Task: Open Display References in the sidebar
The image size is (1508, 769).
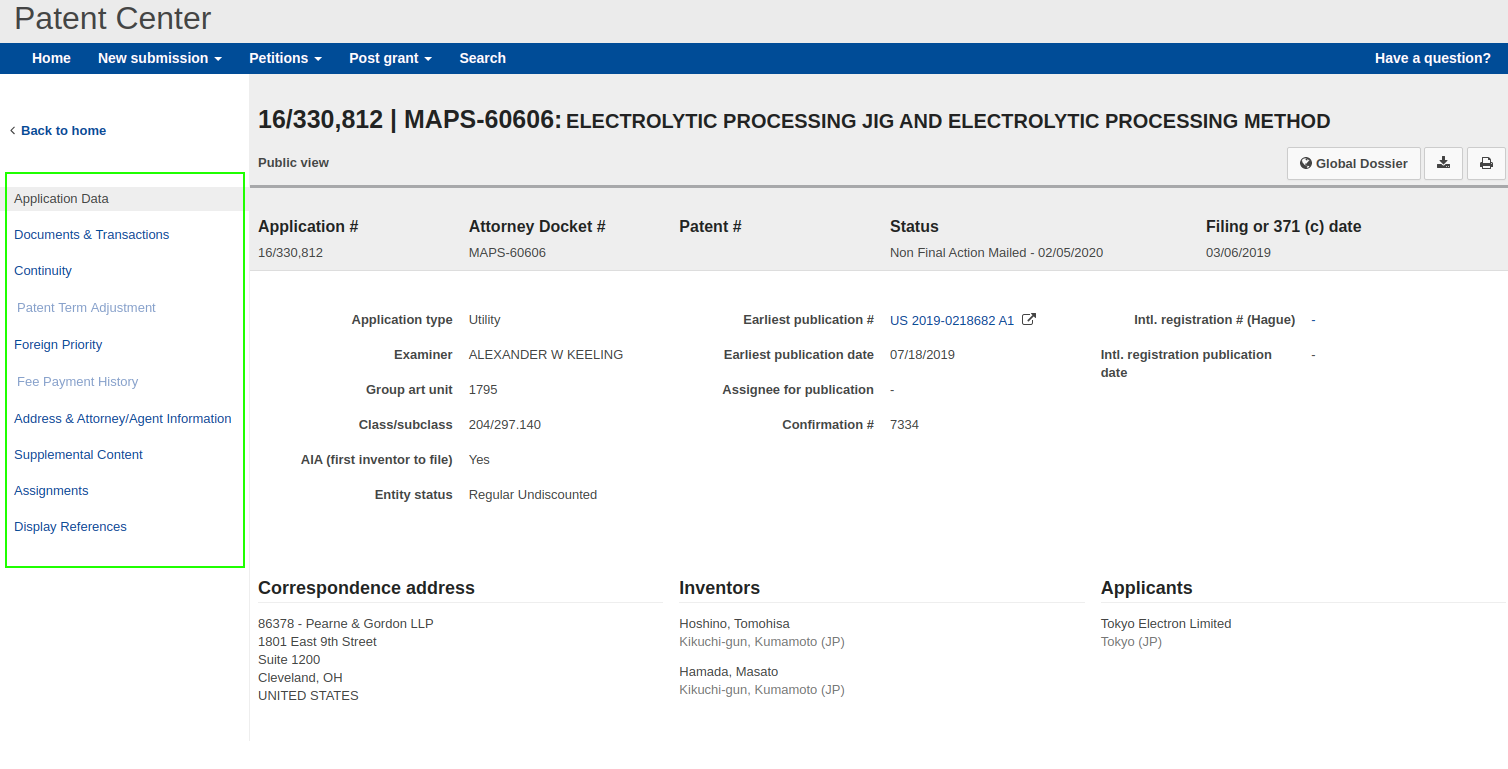Action: click(x=70, y=526)
